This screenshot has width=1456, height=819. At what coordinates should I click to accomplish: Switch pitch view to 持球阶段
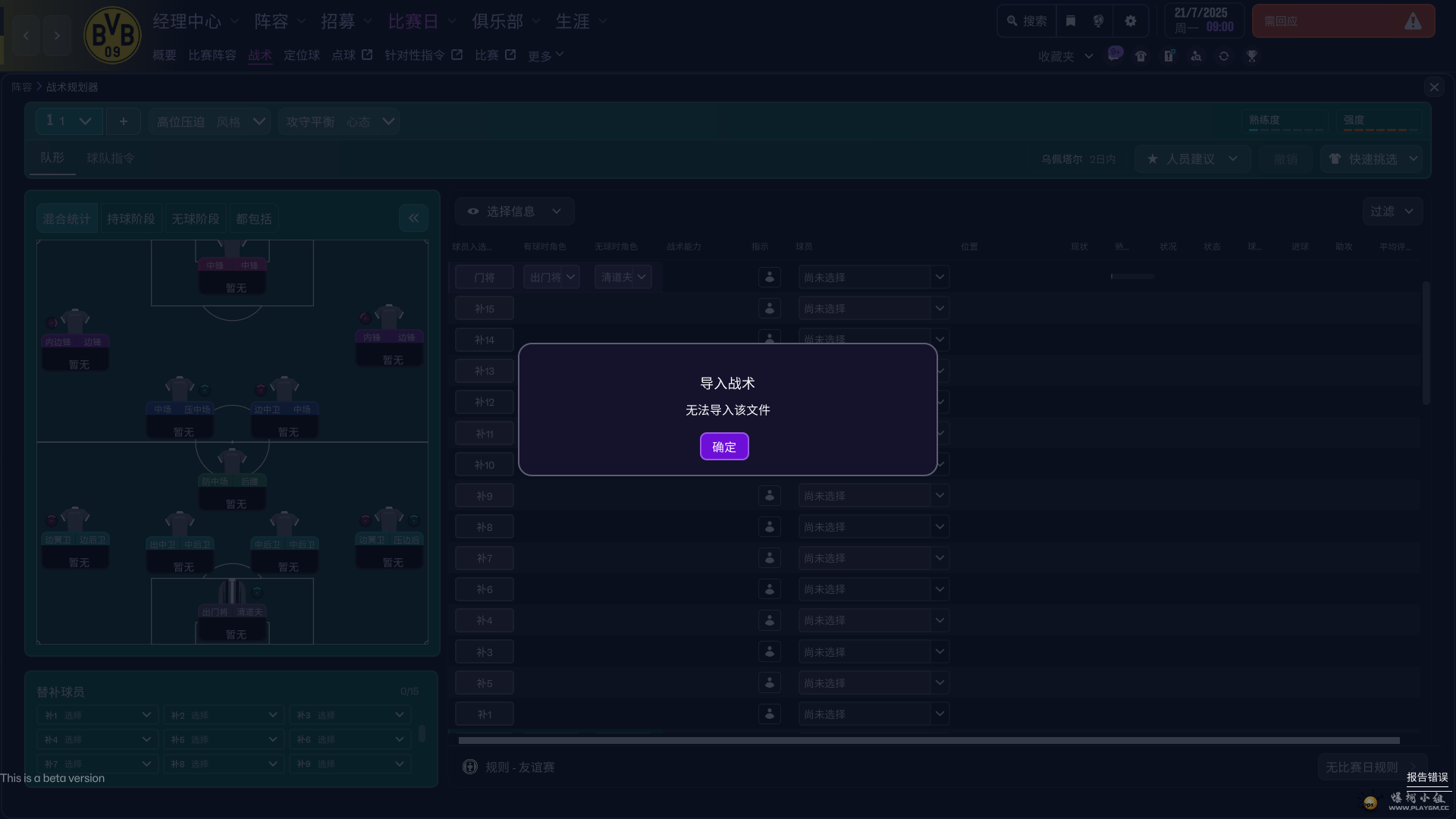(x=130, y=218)
